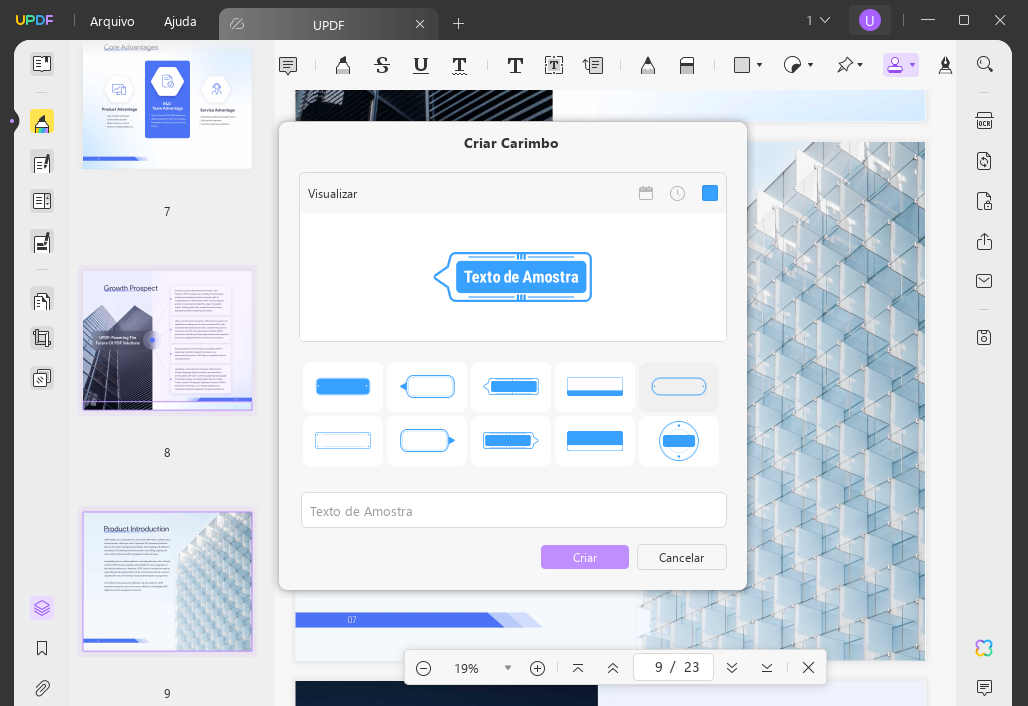Close the UPDF document tab
This screenshot has width=1028, height=706.
point(420,24)
